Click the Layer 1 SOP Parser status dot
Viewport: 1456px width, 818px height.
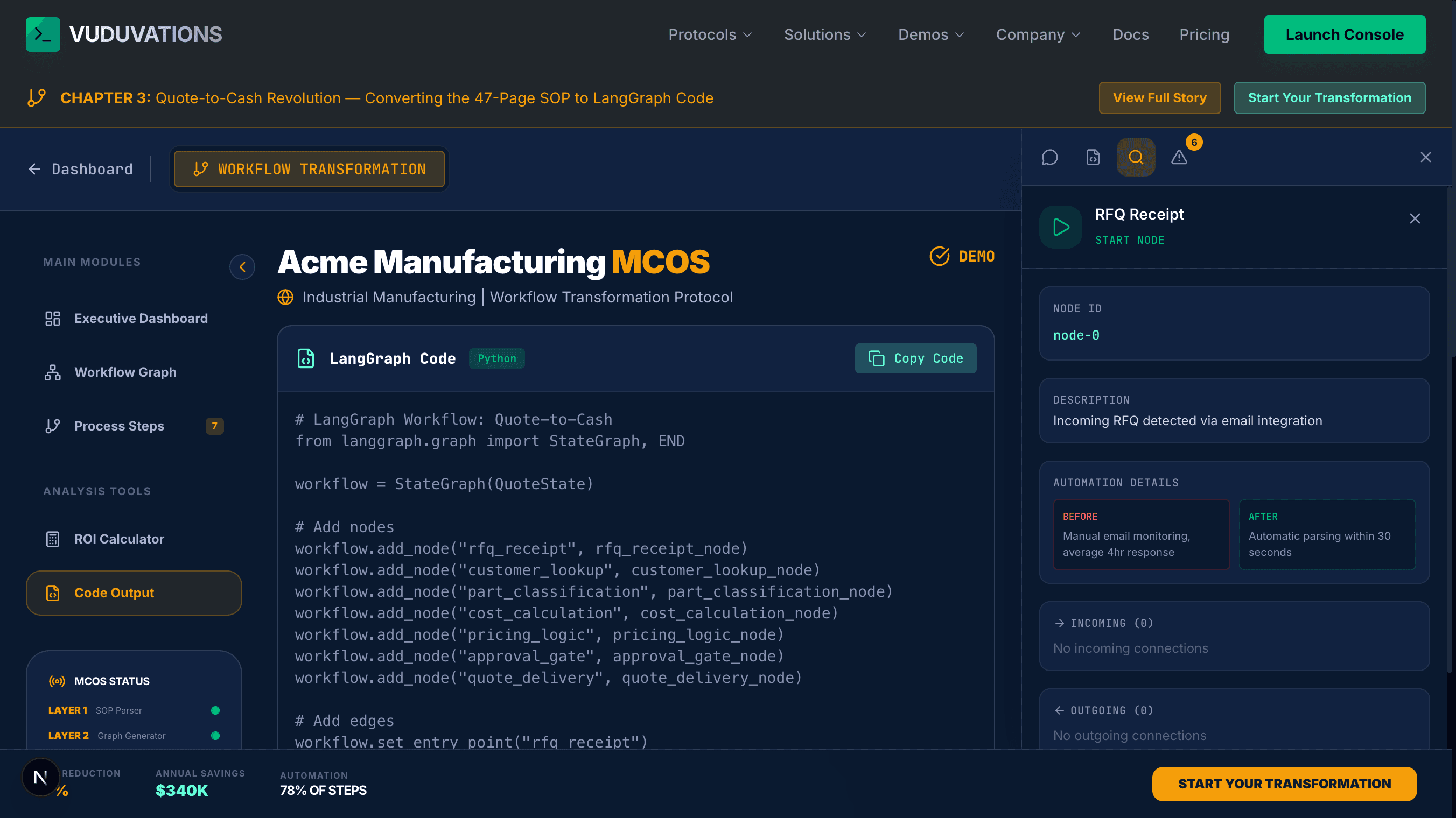[215, 710]
